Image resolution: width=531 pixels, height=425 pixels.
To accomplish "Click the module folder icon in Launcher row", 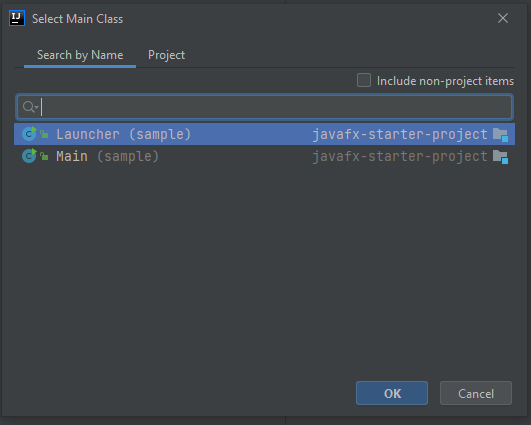I will [500, 135].
